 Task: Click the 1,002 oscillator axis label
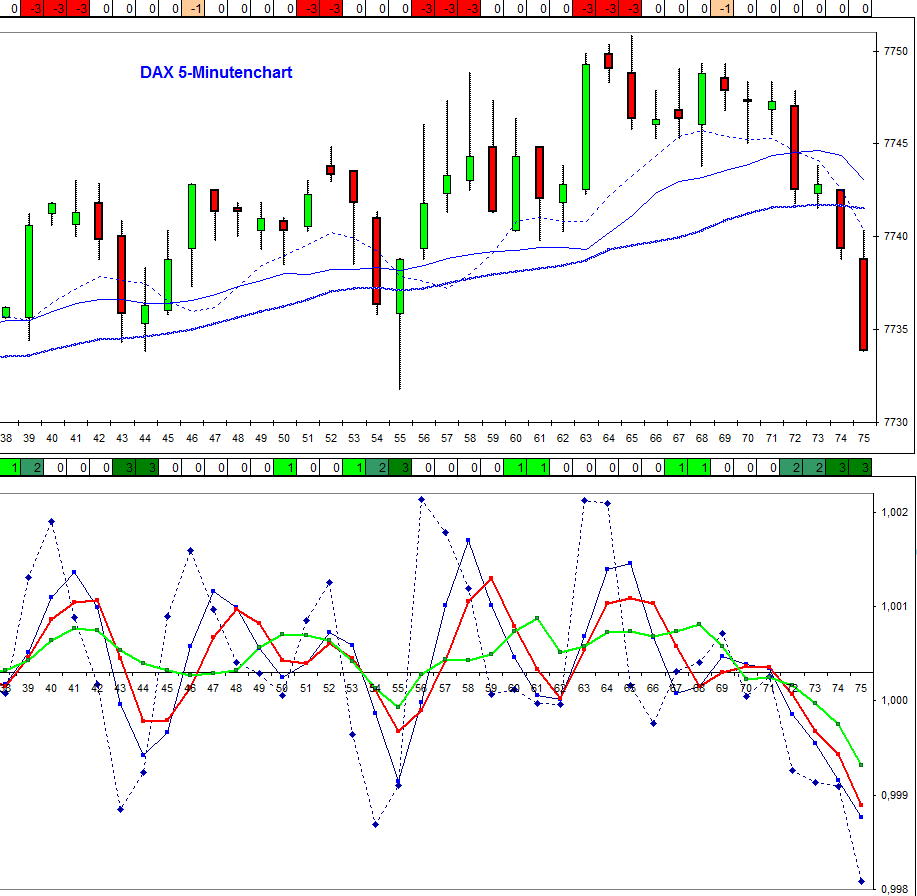[895, 512]
